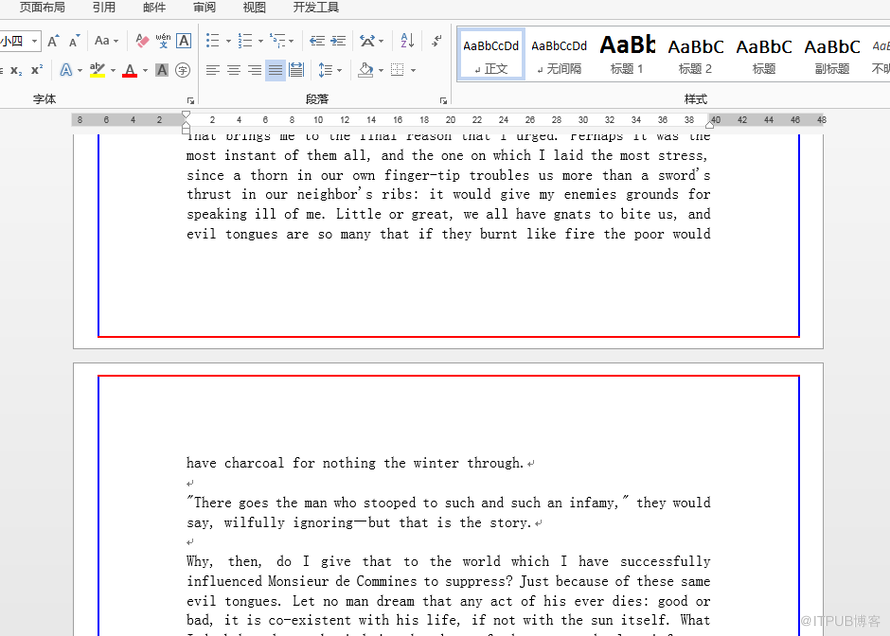
Task: Click the right indent ruler marker
Action: click(x=710, y=124)
